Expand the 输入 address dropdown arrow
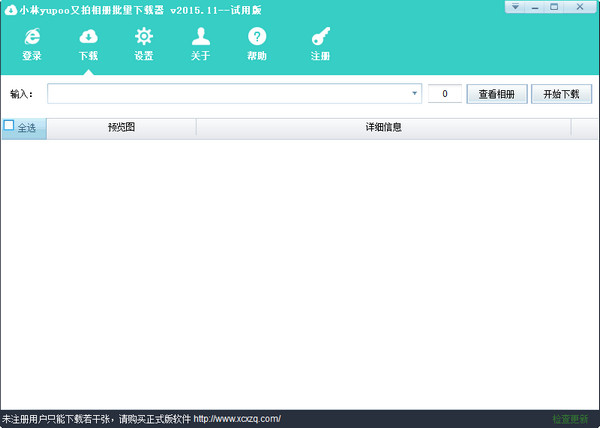 [x=415, y=94]
